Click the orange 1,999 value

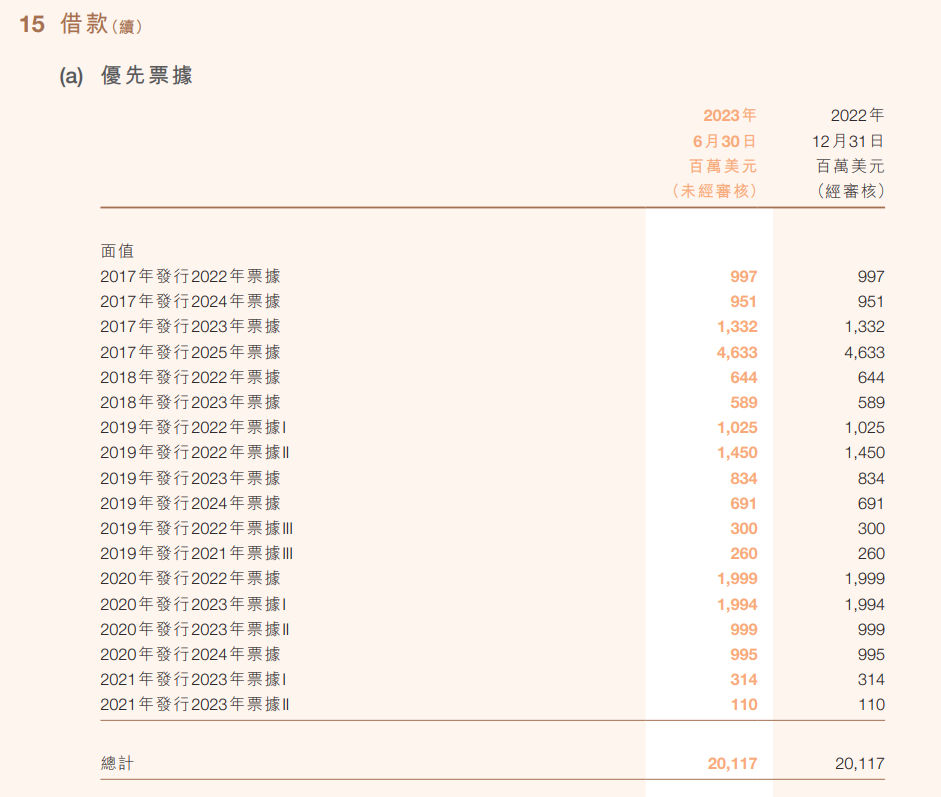pos(737,579)
